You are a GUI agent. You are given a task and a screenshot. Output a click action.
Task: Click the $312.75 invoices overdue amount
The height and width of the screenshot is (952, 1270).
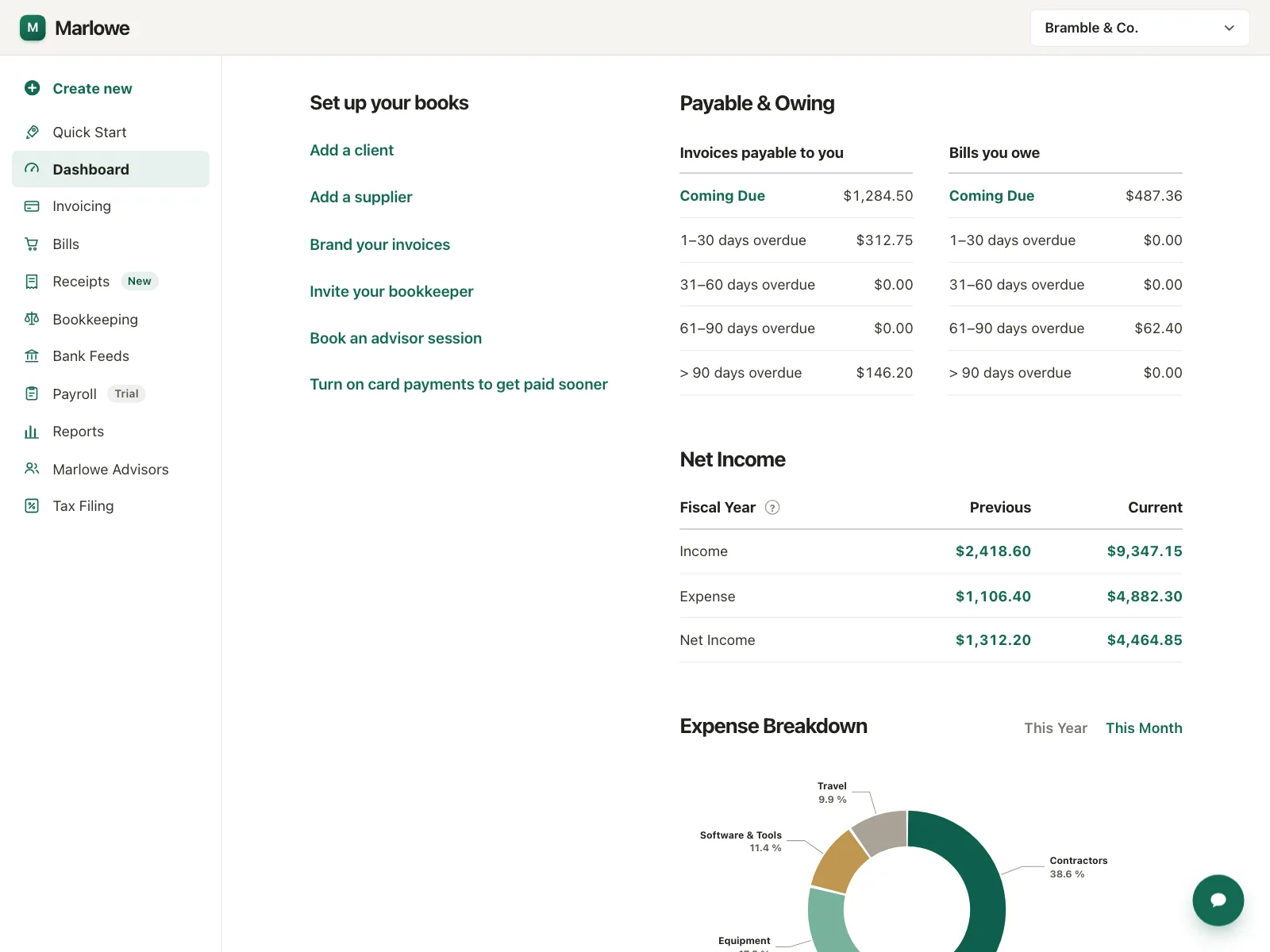tap(884, 240)
